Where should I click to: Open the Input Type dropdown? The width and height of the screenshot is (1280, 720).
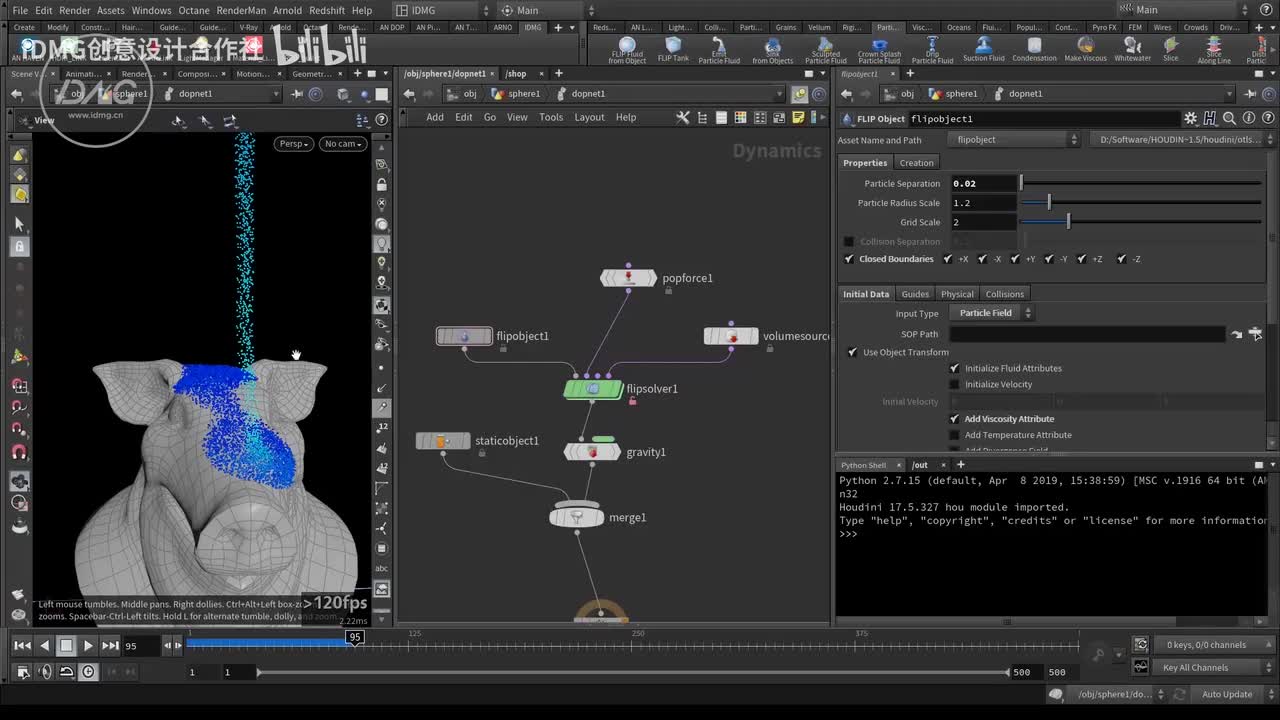point(991,313)
